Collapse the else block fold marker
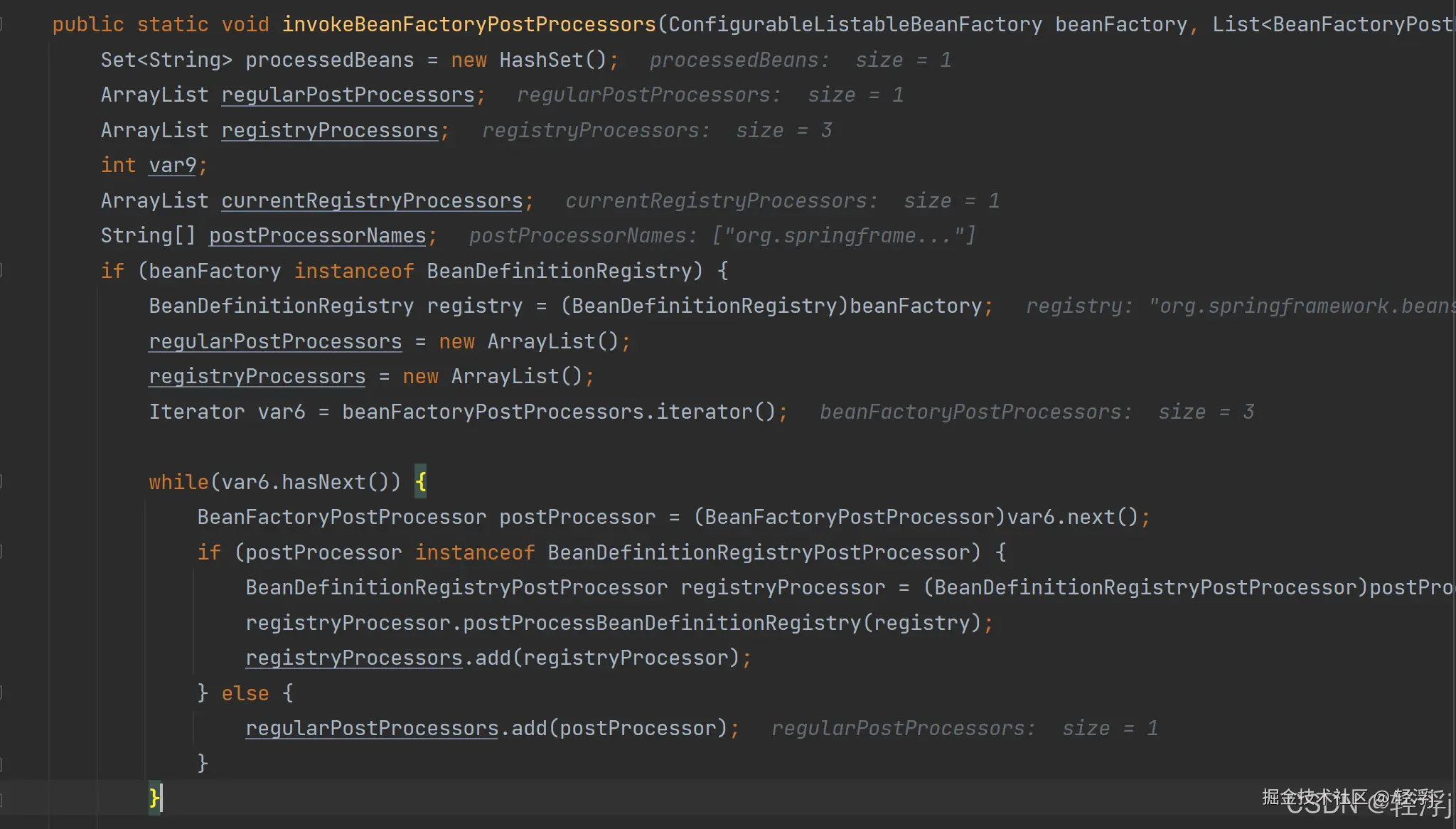 pyautogui.click(x=2, y=693)
